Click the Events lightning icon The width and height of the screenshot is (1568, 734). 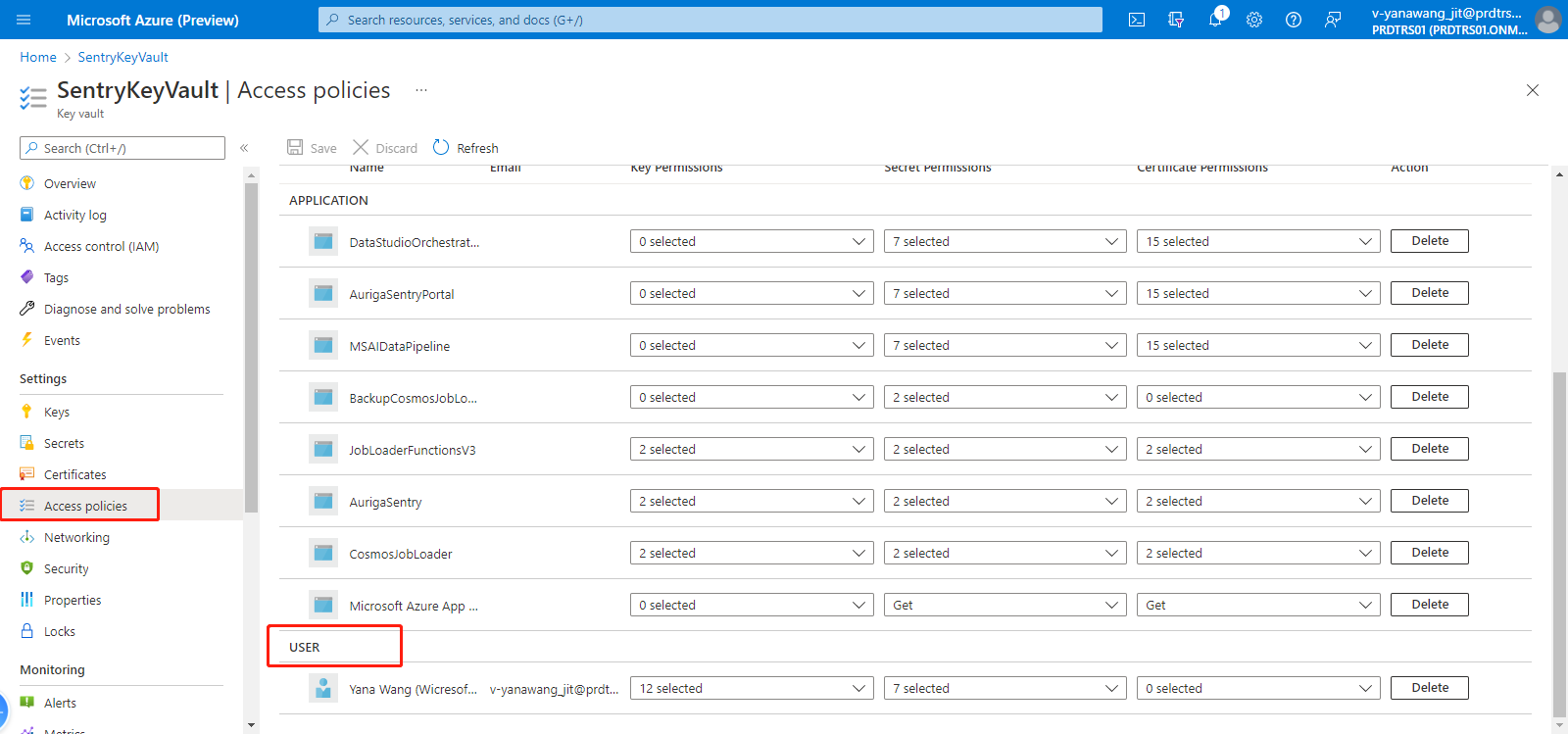(26, 340)
